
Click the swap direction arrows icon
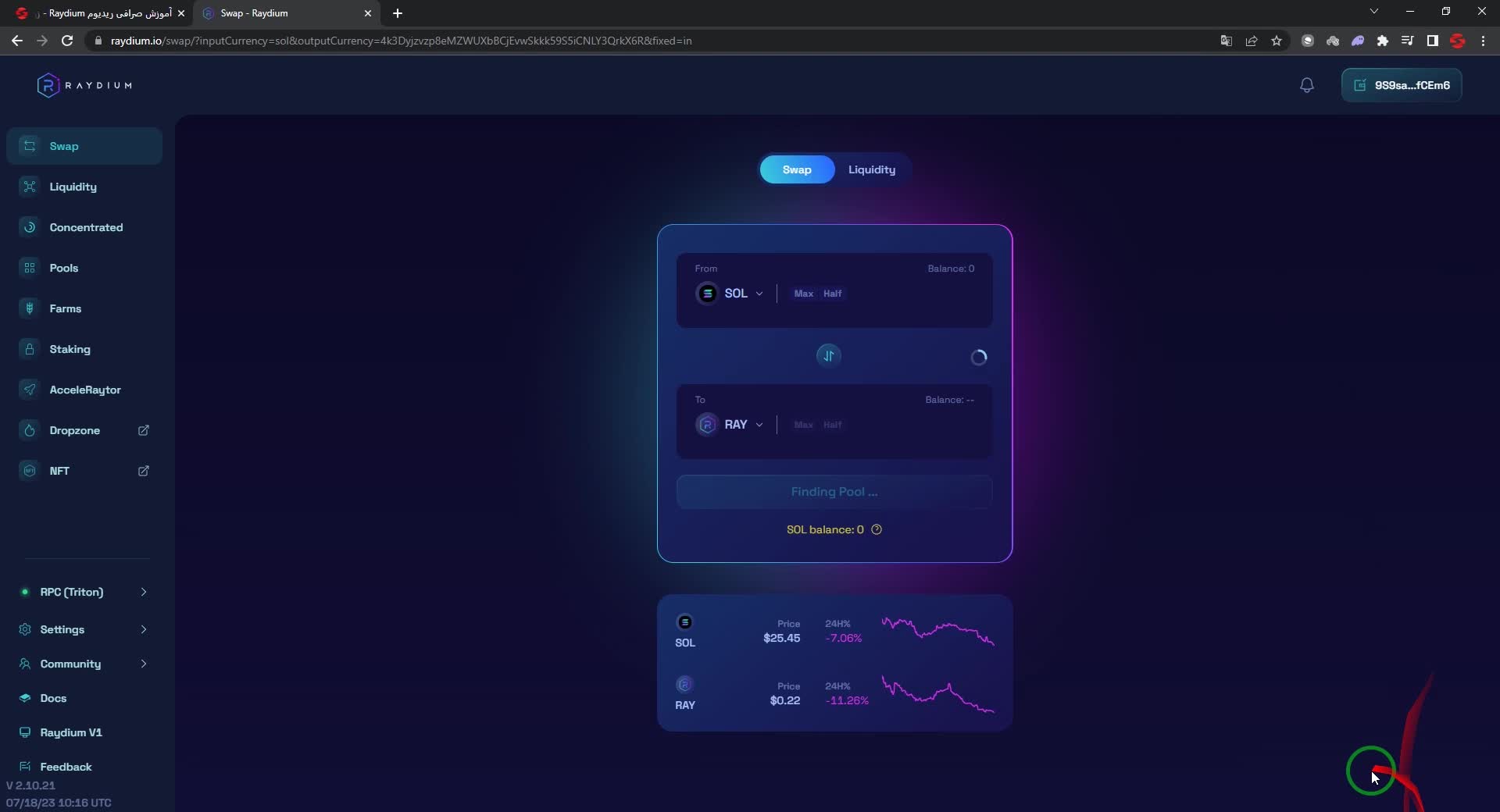click(828, 356)
